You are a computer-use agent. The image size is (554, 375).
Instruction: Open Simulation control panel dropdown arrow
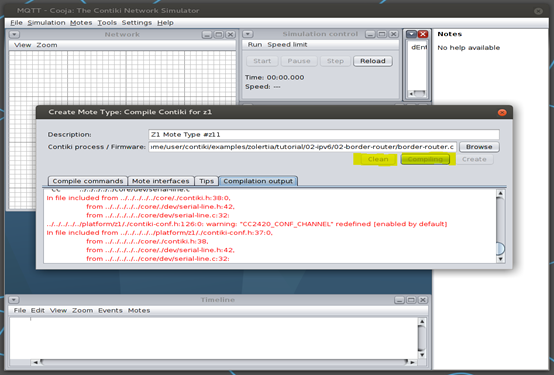248,34
